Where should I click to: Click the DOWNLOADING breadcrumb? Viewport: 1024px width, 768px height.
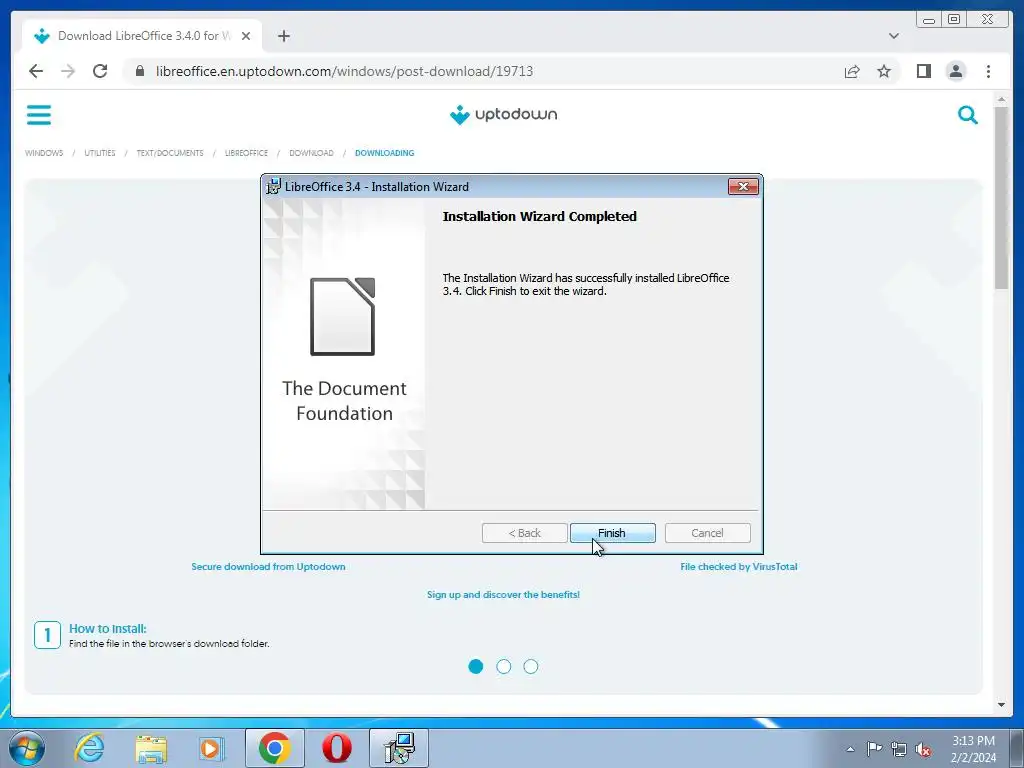point(384,153)
